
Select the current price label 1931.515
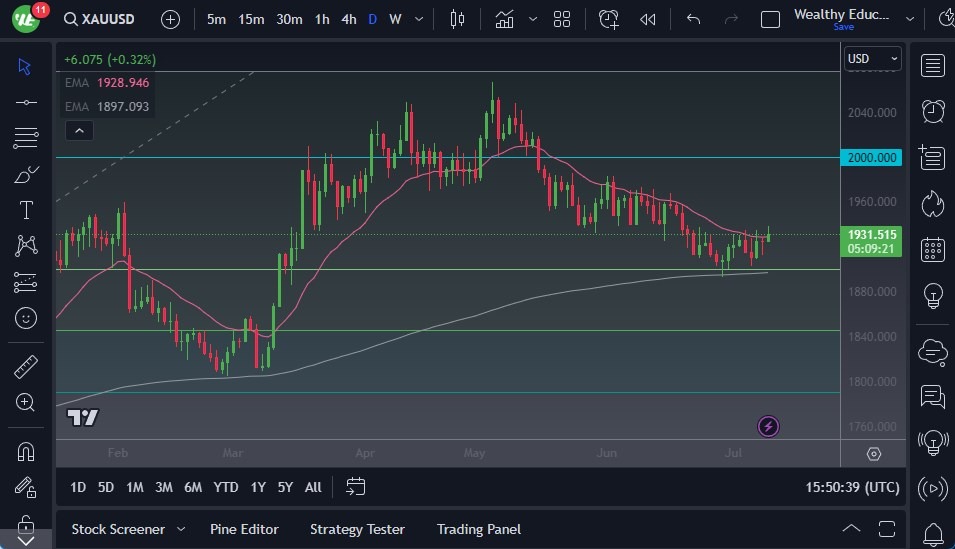coord(872,235)
